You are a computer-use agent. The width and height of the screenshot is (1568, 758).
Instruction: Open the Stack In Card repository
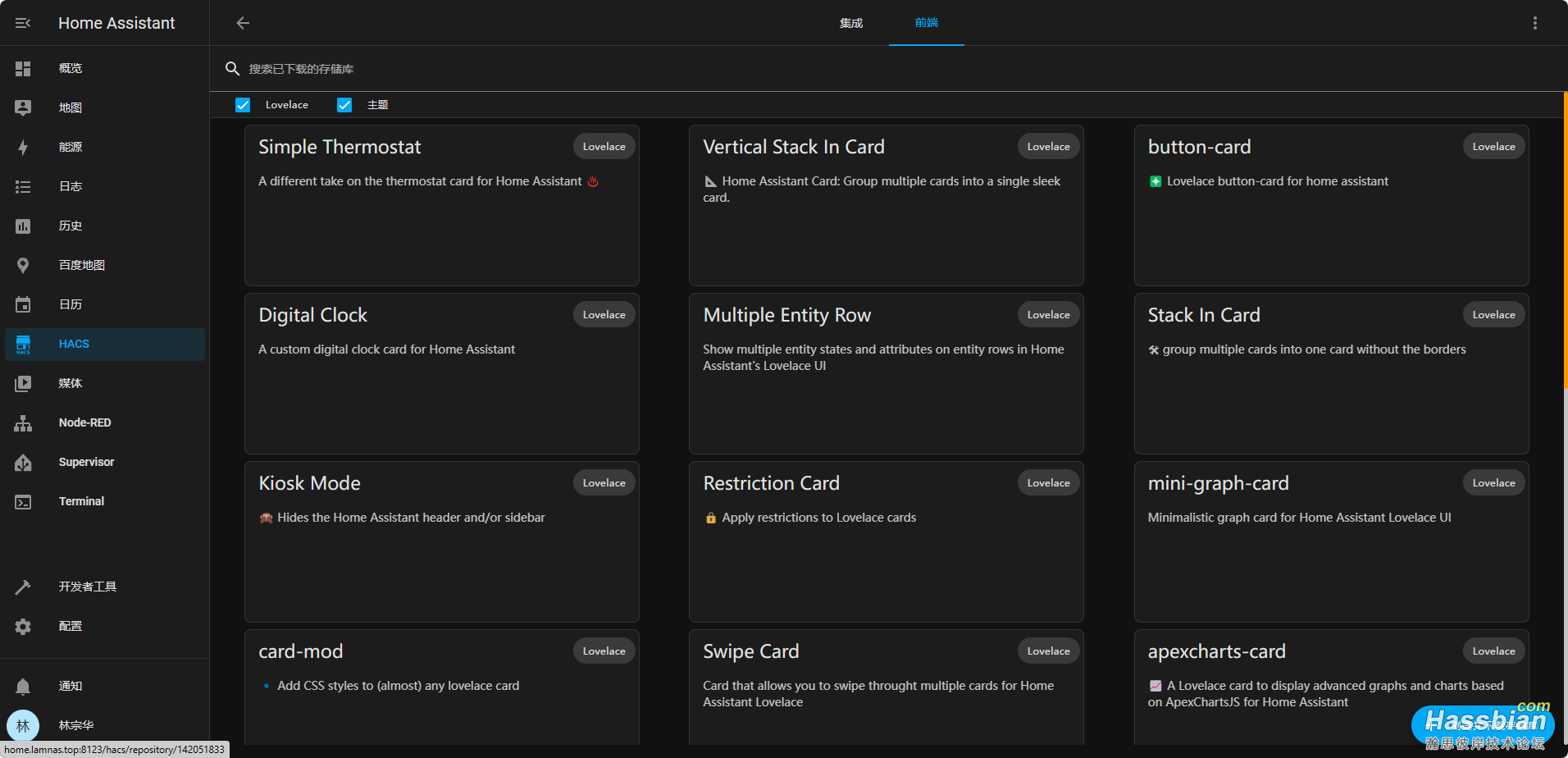click(1332, 373)
